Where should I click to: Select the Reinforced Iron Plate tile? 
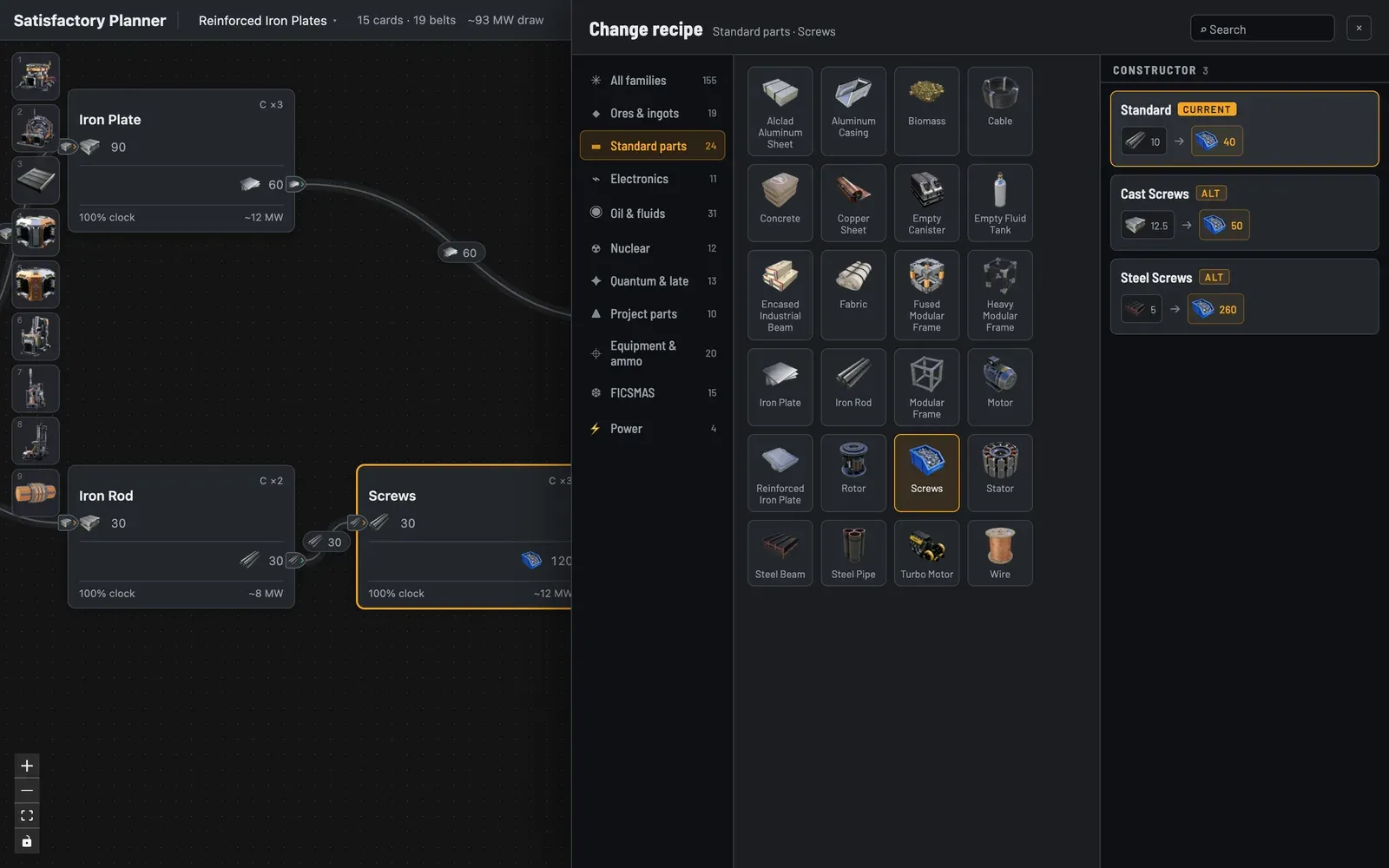(x=780, y=473)
